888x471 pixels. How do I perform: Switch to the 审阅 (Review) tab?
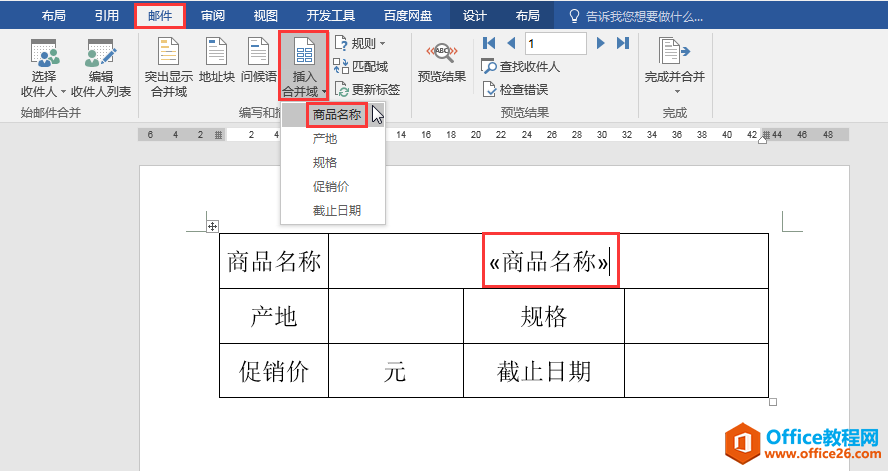pyautogui.click(x=212, y=16)
